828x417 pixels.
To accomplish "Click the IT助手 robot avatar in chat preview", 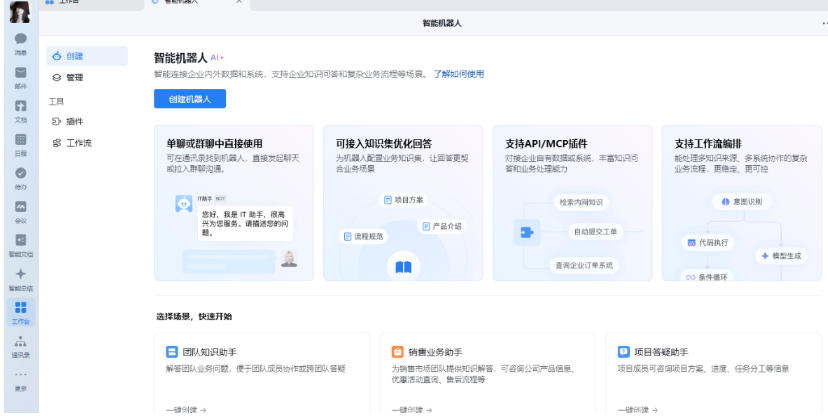I will (184, 203).
